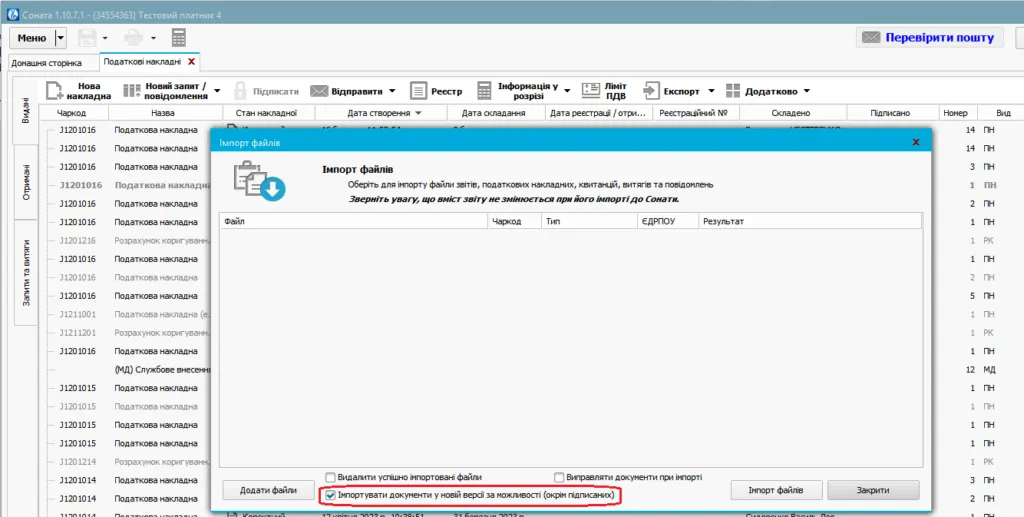
Task: Click the save diskette icon
Action: click(x=88, y=38)
